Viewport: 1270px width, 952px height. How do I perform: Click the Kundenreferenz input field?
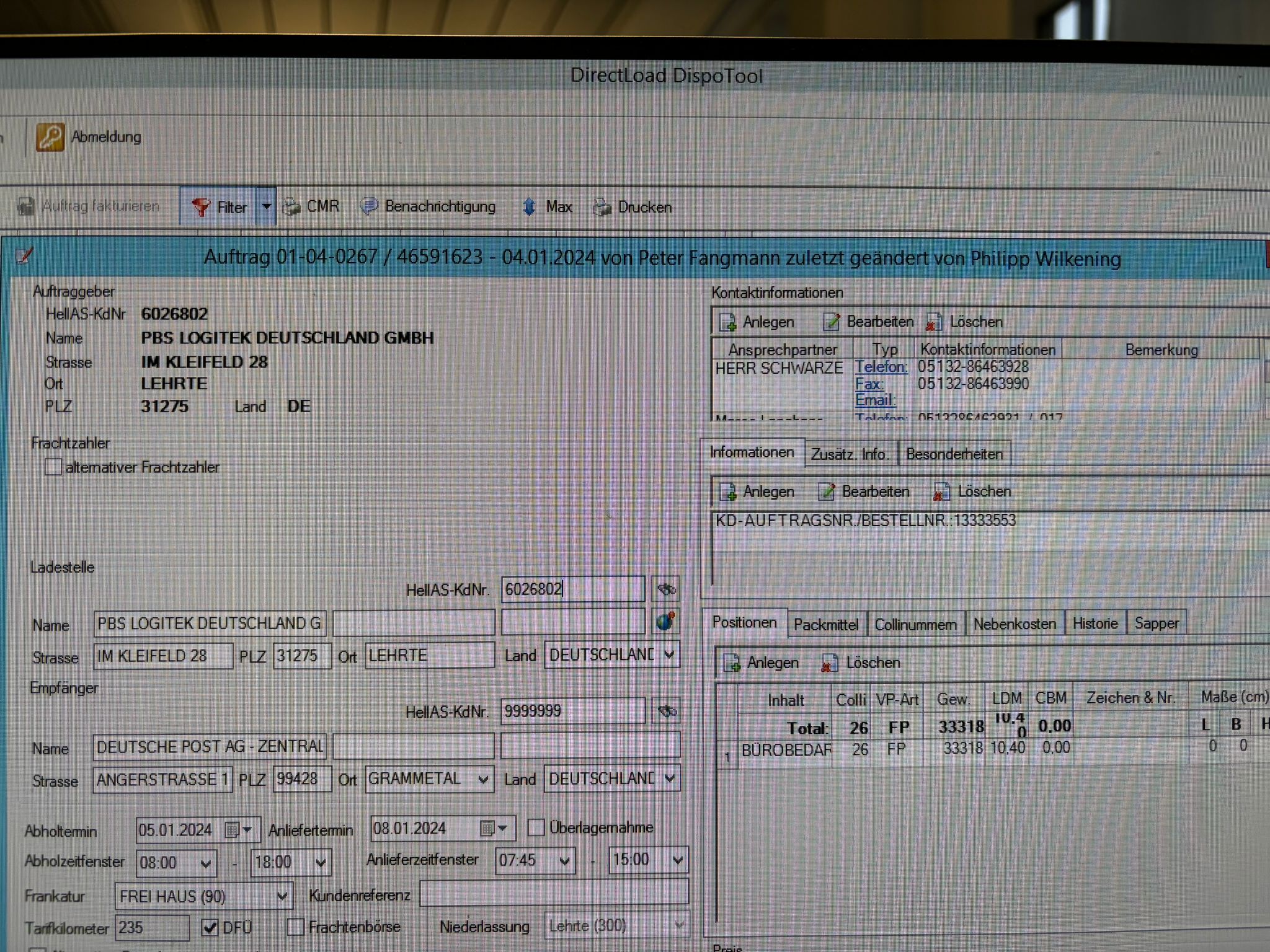pos(554,893)
